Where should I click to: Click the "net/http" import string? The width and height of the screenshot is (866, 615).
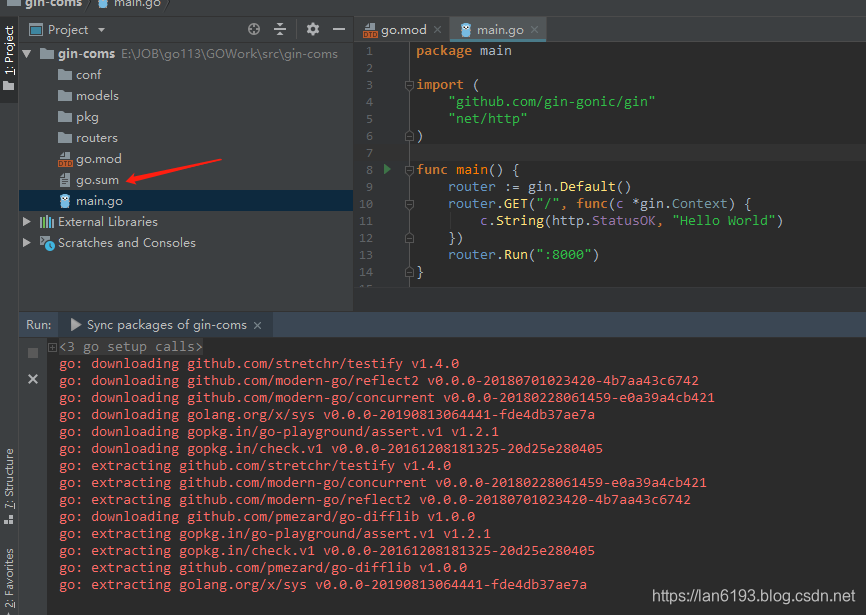(488, 119)
